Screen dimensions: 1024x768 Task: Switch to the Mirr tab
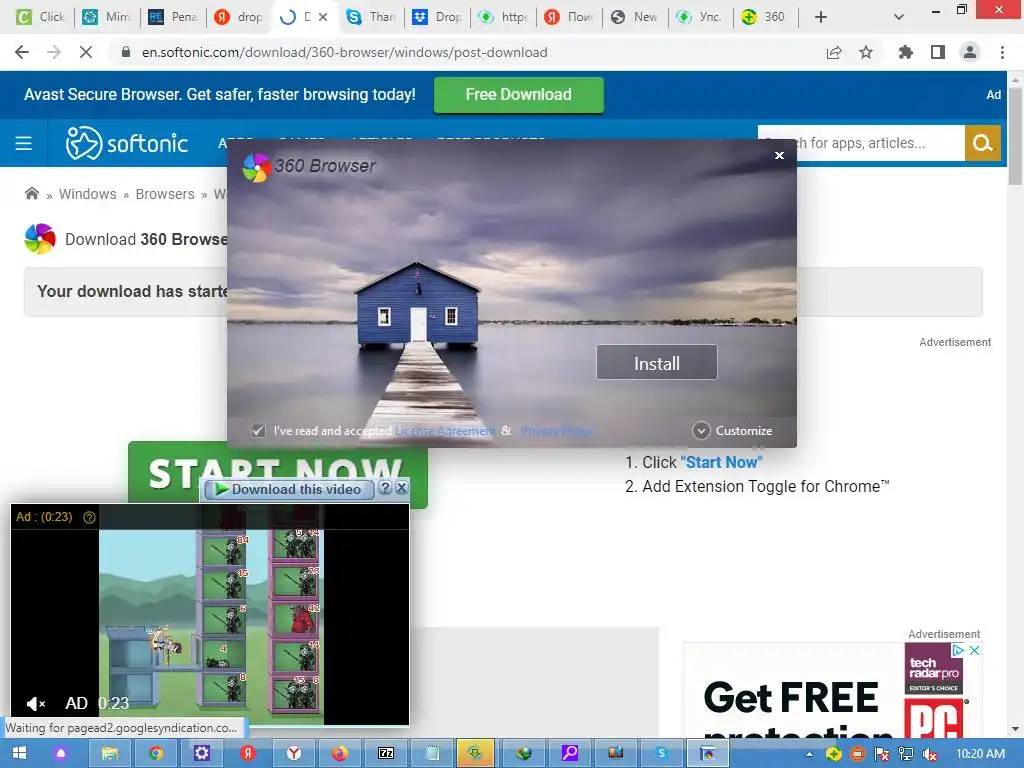pyautogui.click(x=107, y=17)
